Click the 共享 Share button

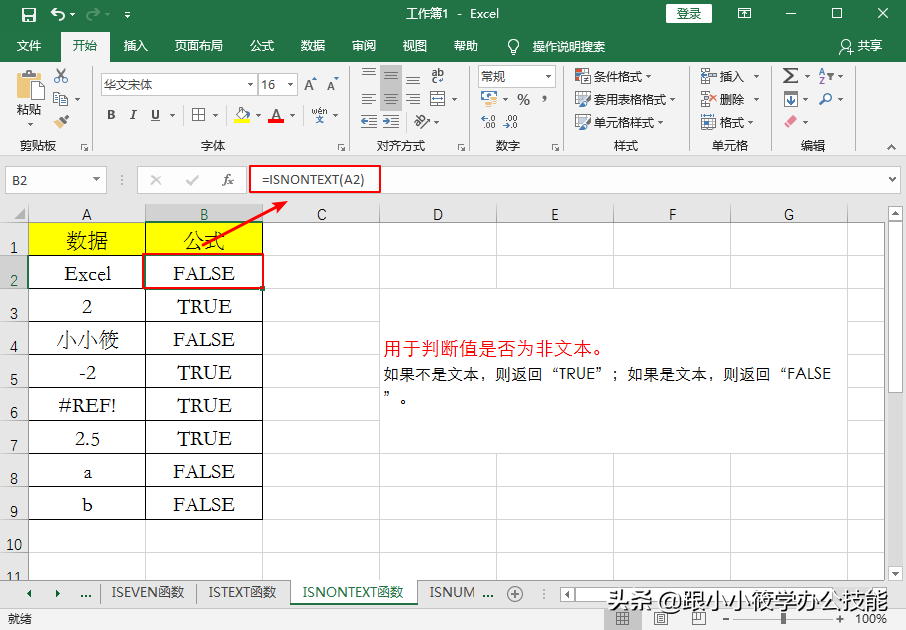[x=861, y=46]
